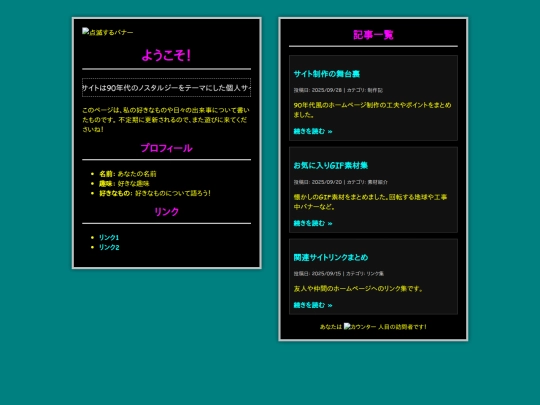Image resolution: width=540 pixels, height=405 pixels.
Task: Click summary text 懐かしのGIF素材
Action: pos(370,202)
